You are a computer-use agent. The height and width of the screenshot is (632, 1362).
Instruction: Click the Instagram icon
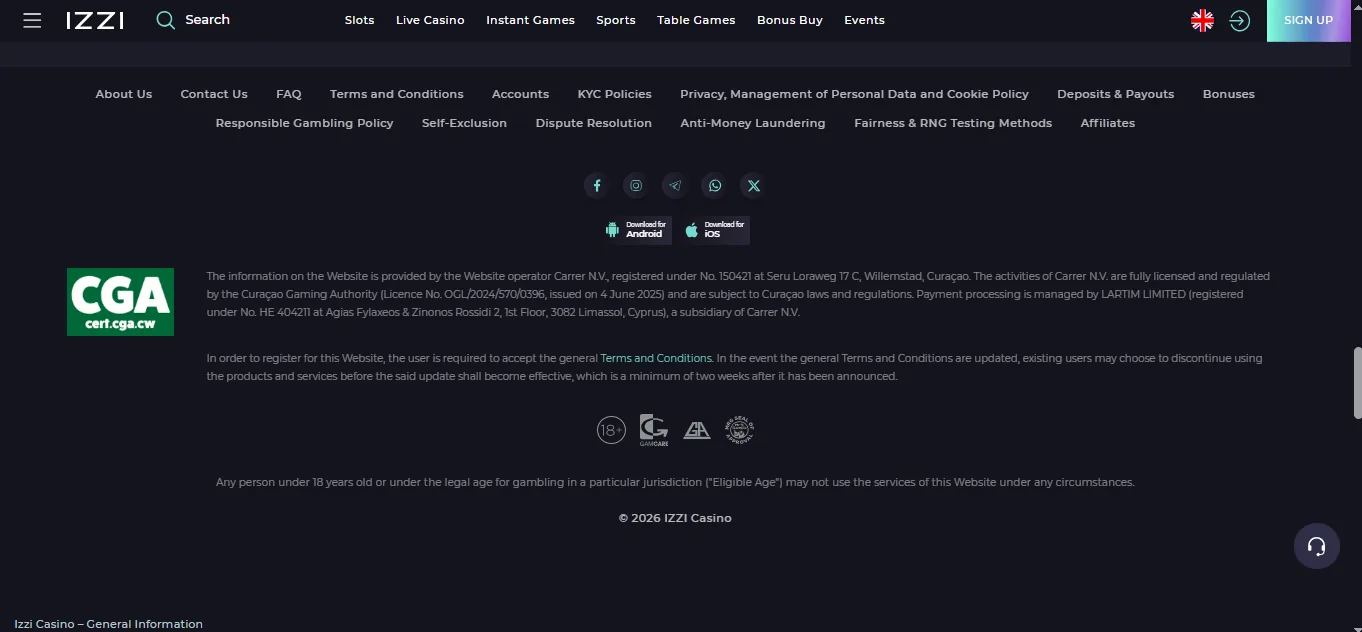tap(636, 185)
